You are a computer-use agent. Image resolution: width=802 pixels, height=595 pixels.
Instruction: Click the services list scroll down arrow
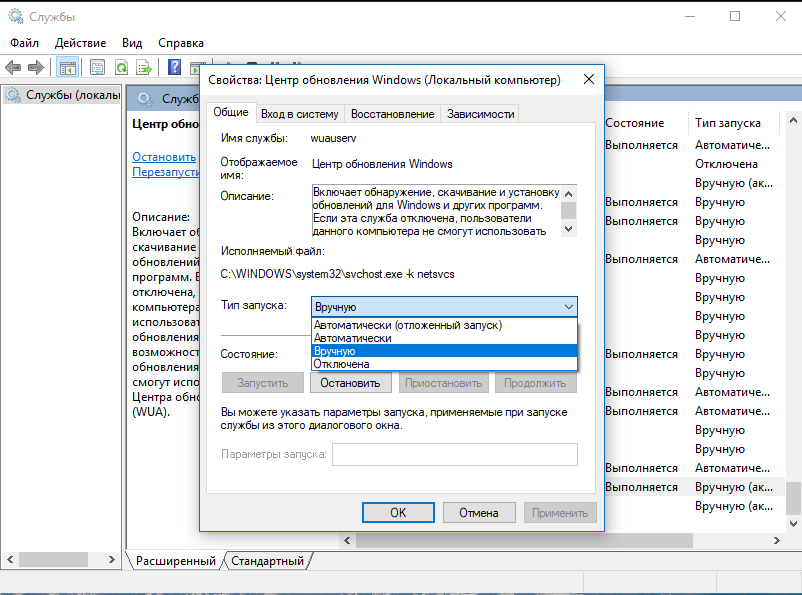click(x=793, y=523)
